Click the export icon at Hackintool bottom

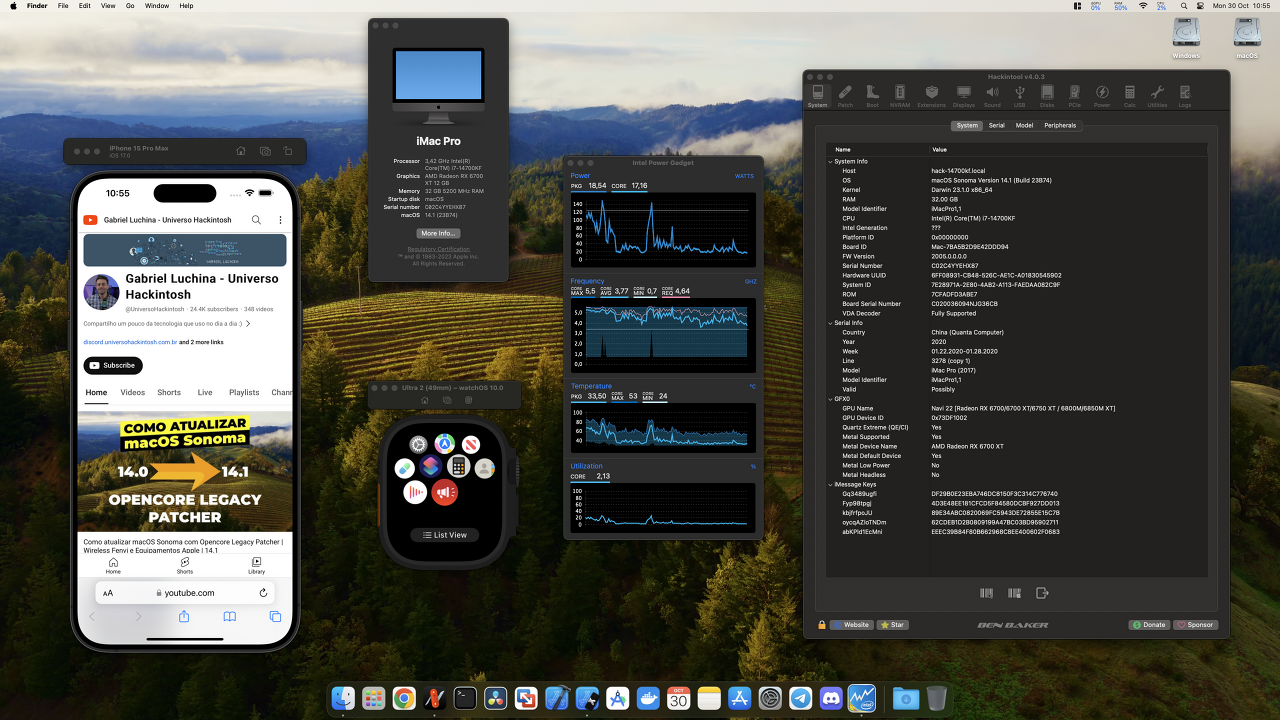1042,593
